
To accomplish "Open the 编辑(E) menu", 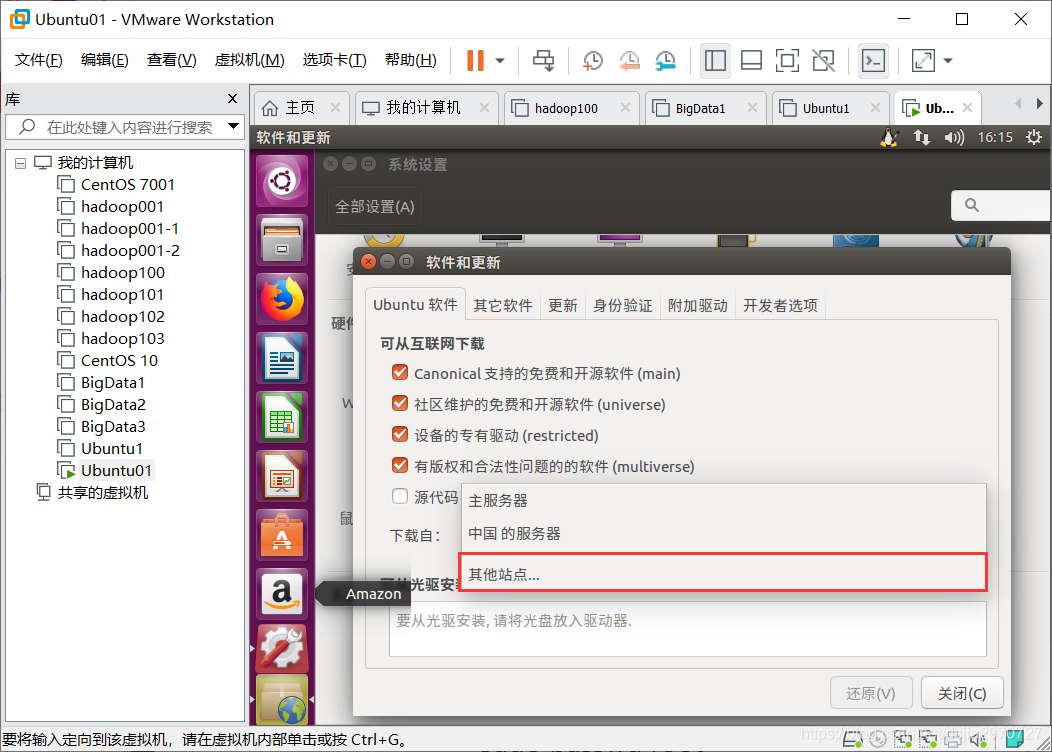I will (x=104, y=60).
